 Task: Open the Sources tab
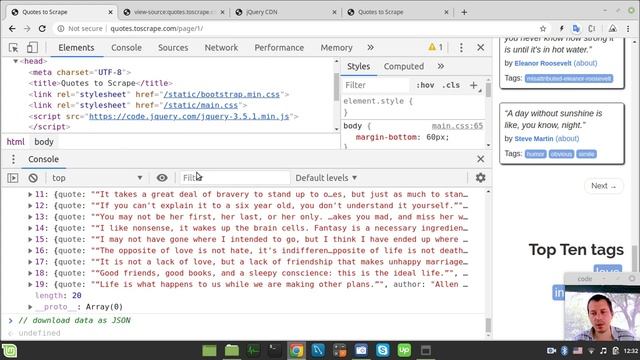click(173, 48)
